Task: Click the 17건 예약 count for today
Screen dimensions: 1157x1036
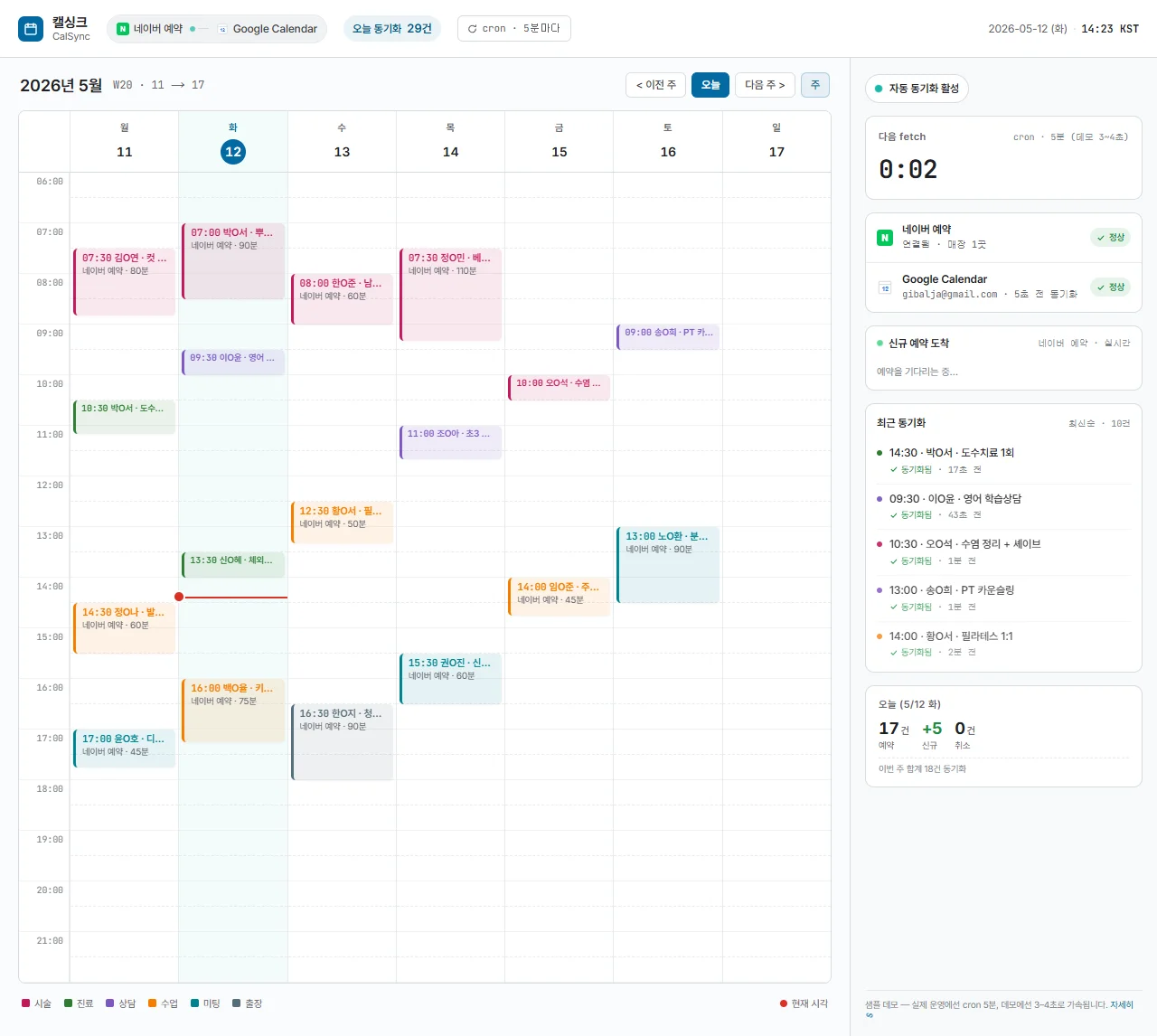Action: click(894, 729)
